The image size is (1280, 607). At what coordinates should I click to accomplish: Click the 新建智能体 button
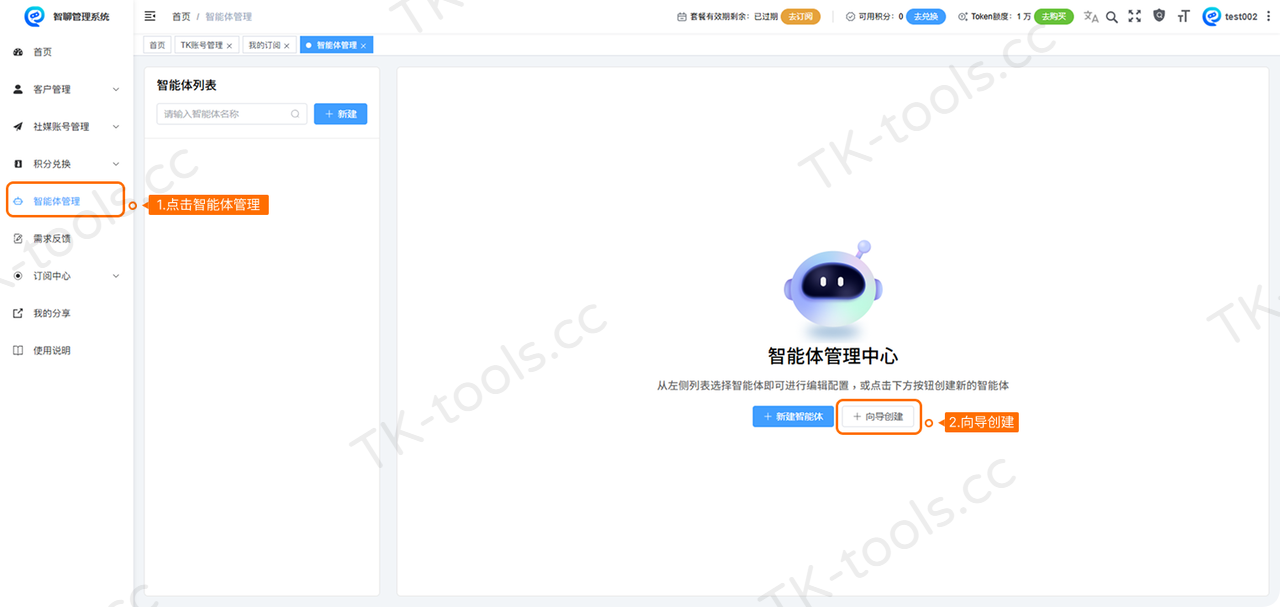pos(793,416)
